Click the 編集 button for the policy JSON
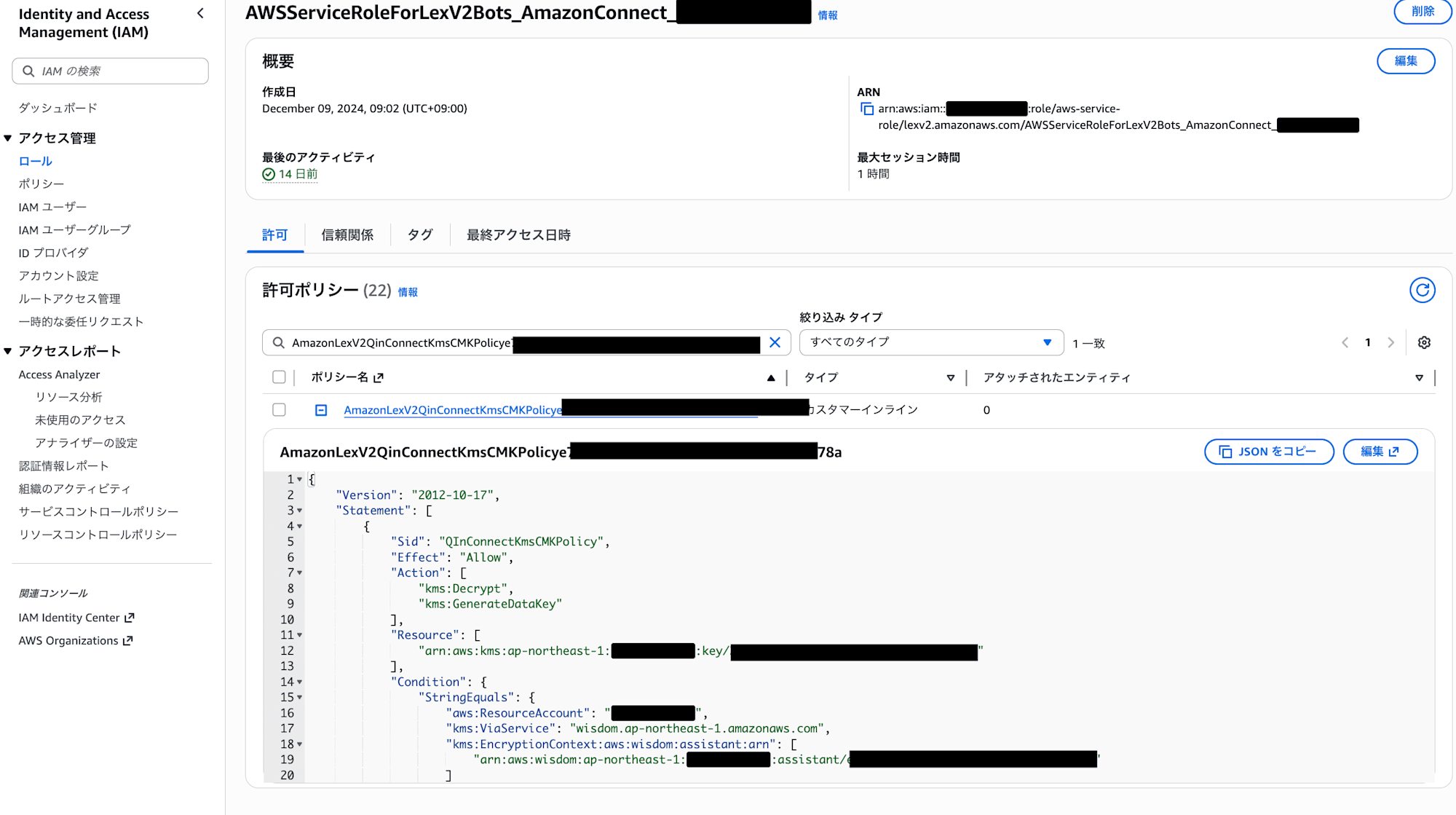The width and height of the screenshot is (1456, 815). pyautogui.click(x=1380, y=452)
